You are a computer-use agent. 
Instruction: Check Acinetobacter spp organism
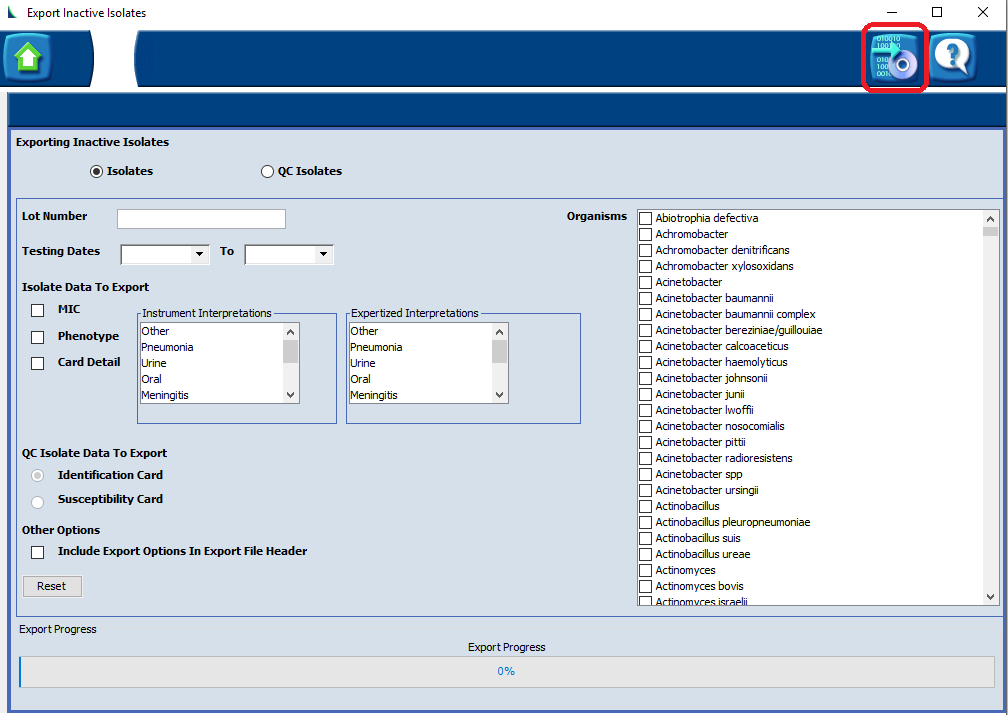click(645, 475)
